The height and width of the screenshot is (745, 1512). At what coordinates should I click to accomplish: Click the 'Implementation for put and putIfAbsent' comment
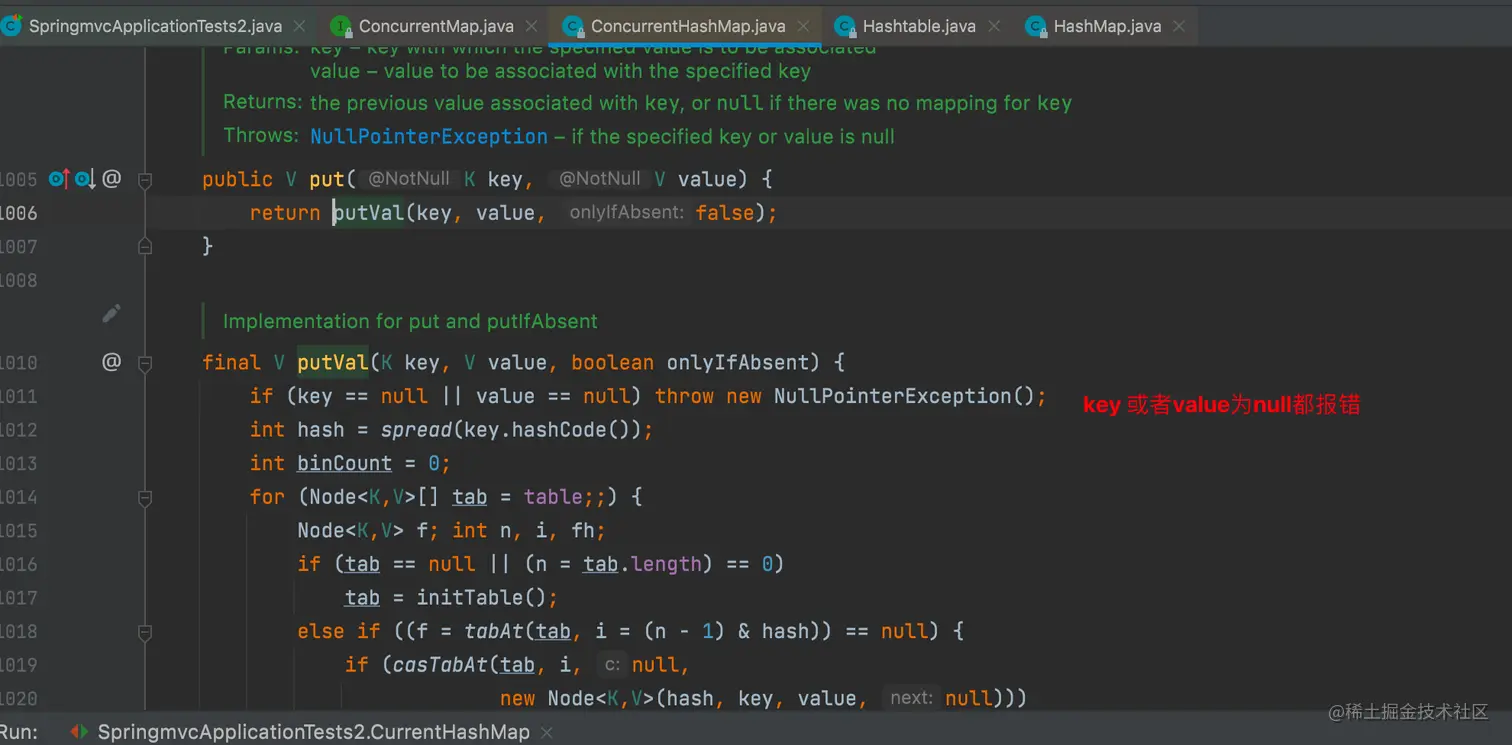click(x=410, y=321)
